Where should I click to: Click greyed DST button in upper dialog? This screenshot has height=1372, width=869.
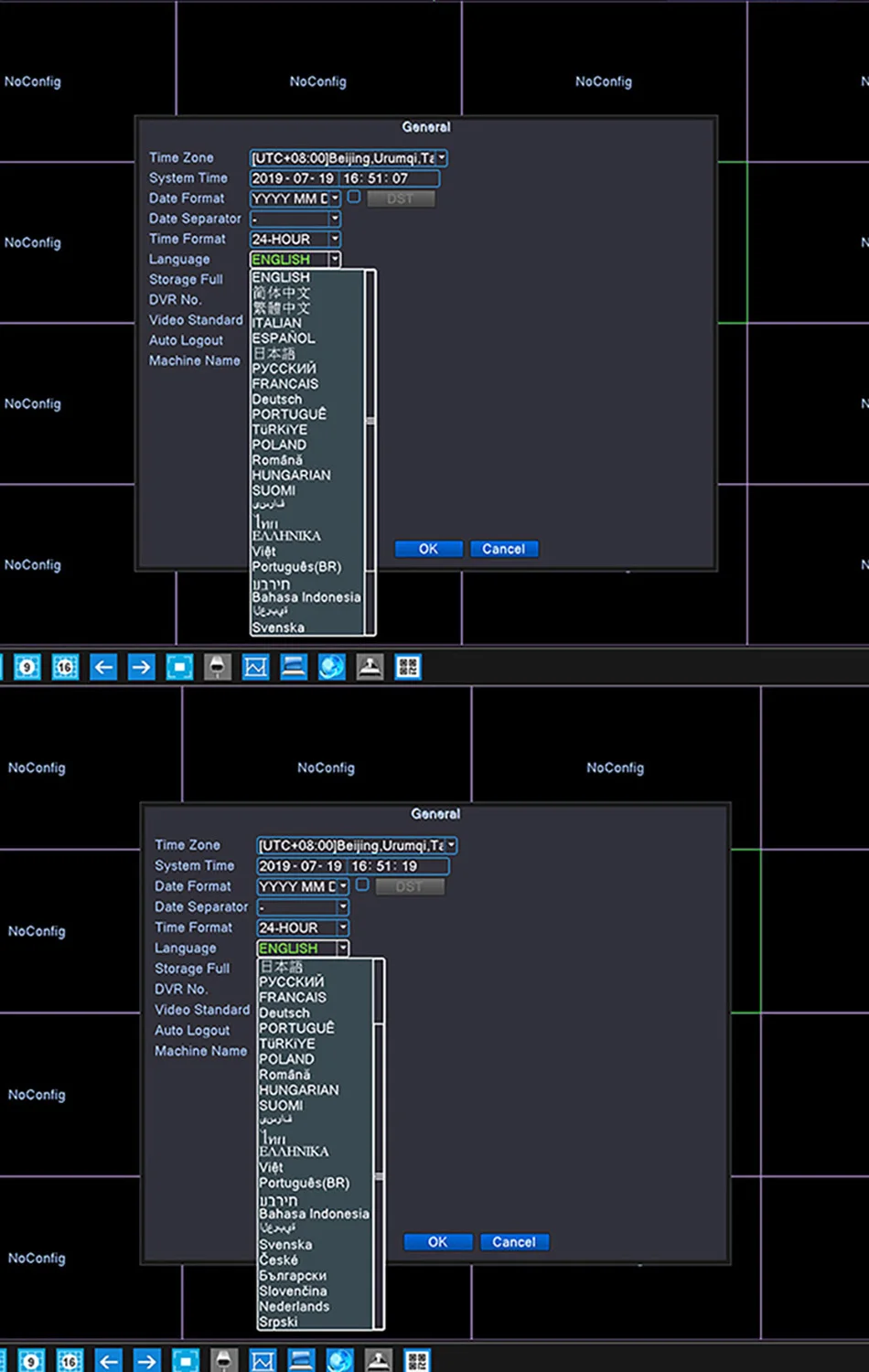coord(401,198)
